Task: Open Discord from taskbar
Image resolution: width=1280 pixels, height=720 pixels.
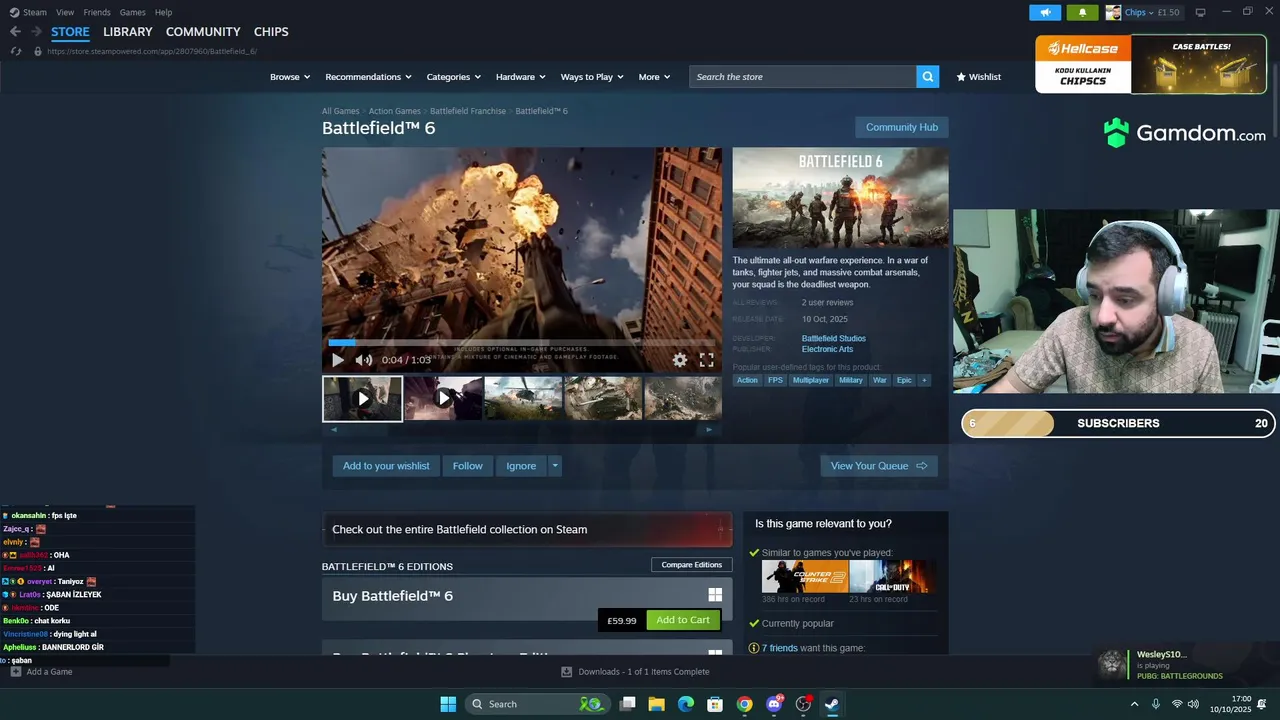Action: click(774, 704)
